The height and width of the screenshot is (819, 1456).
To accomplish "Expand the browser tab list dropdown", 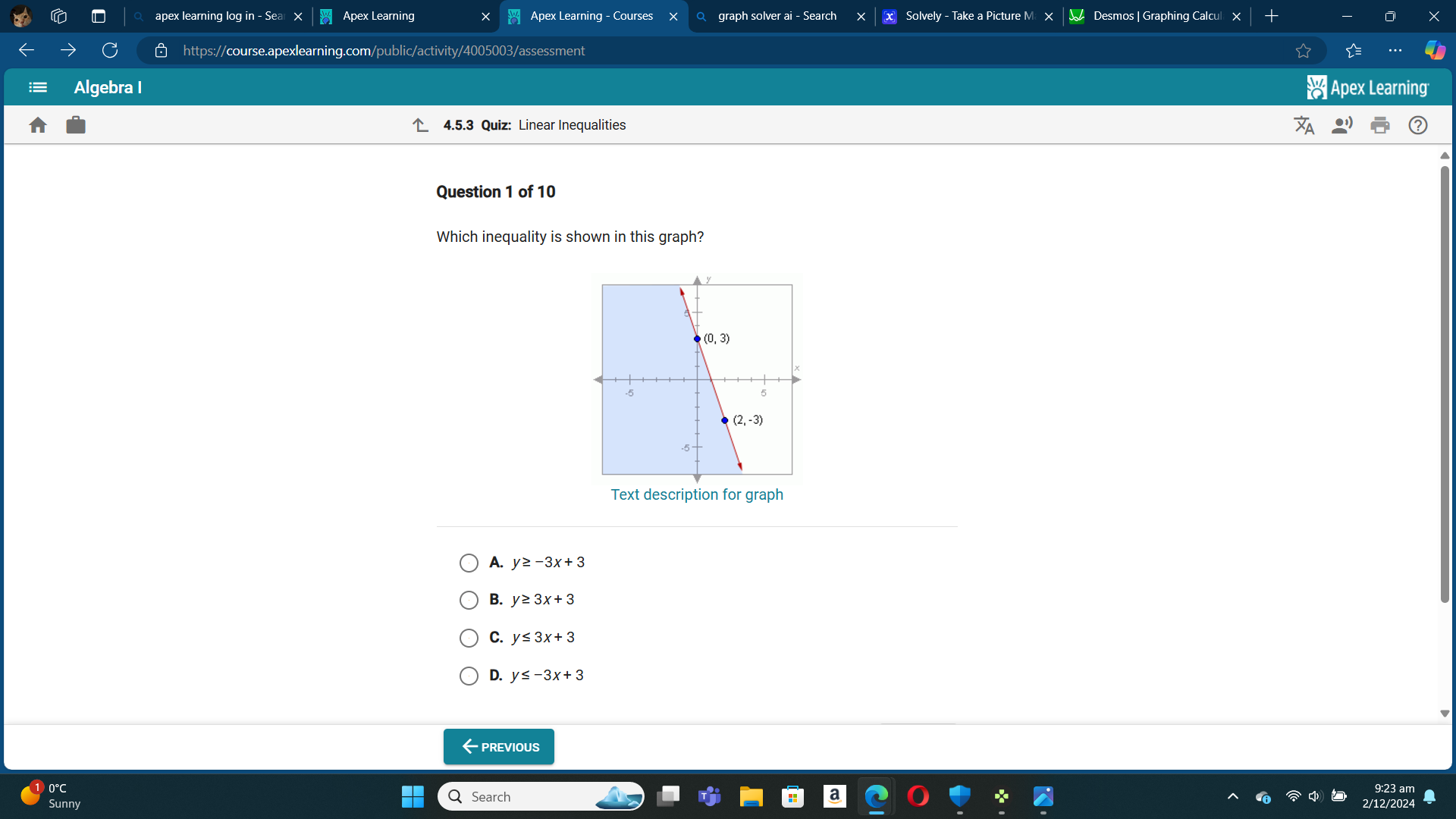I will point(57,15).
